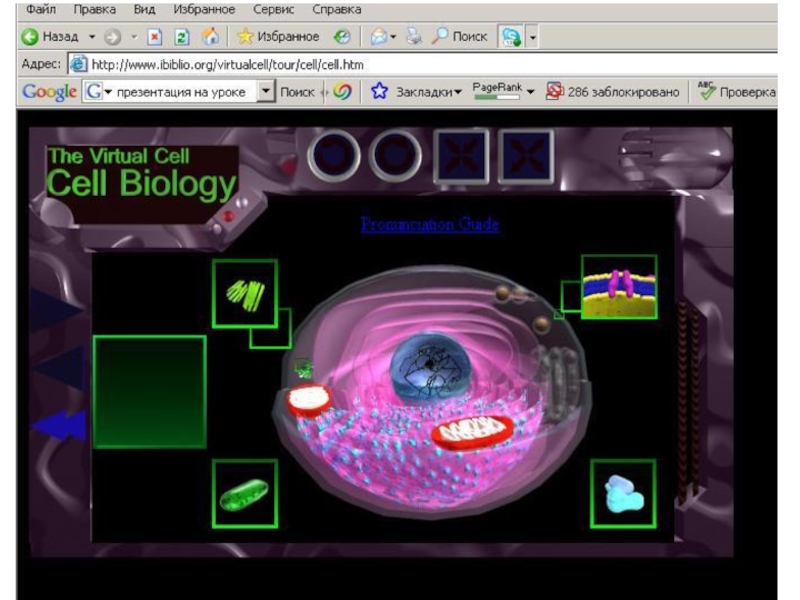Image resolution: width=800 pixels, height=600 pixels.
Task: Click the Google toolbar search box text
Action: [x=181, y=92]
